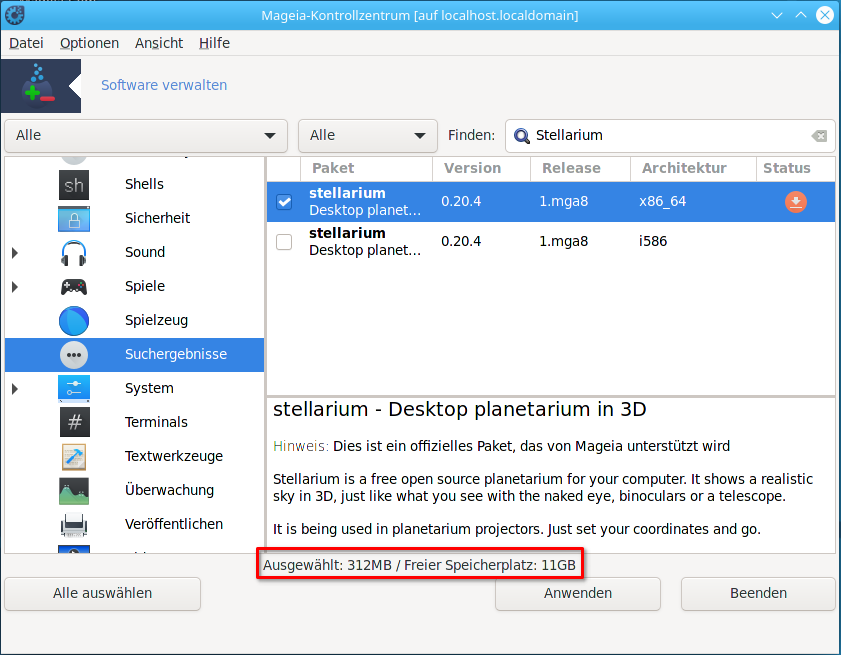Click the Terminals hash icon
841x655 pixels.
click(x=75, y=422)
